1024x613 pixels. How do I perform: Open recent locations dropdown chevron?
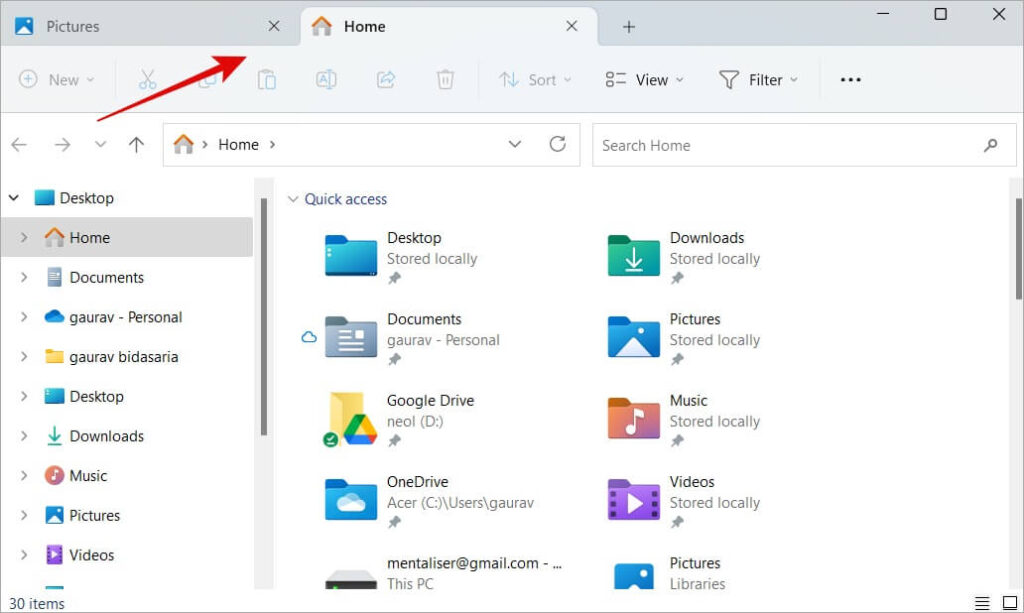[x=100, y=144]
